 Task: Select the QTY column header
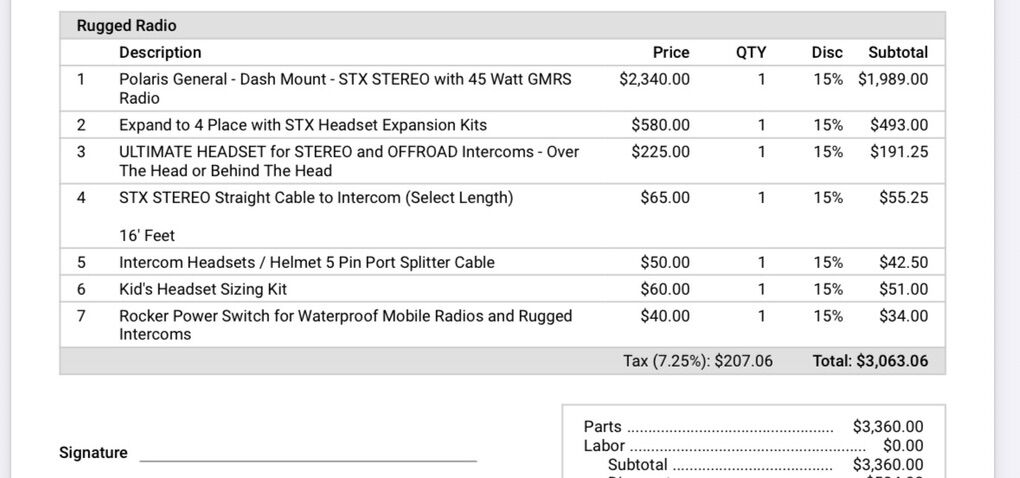[x=751, y=52]
